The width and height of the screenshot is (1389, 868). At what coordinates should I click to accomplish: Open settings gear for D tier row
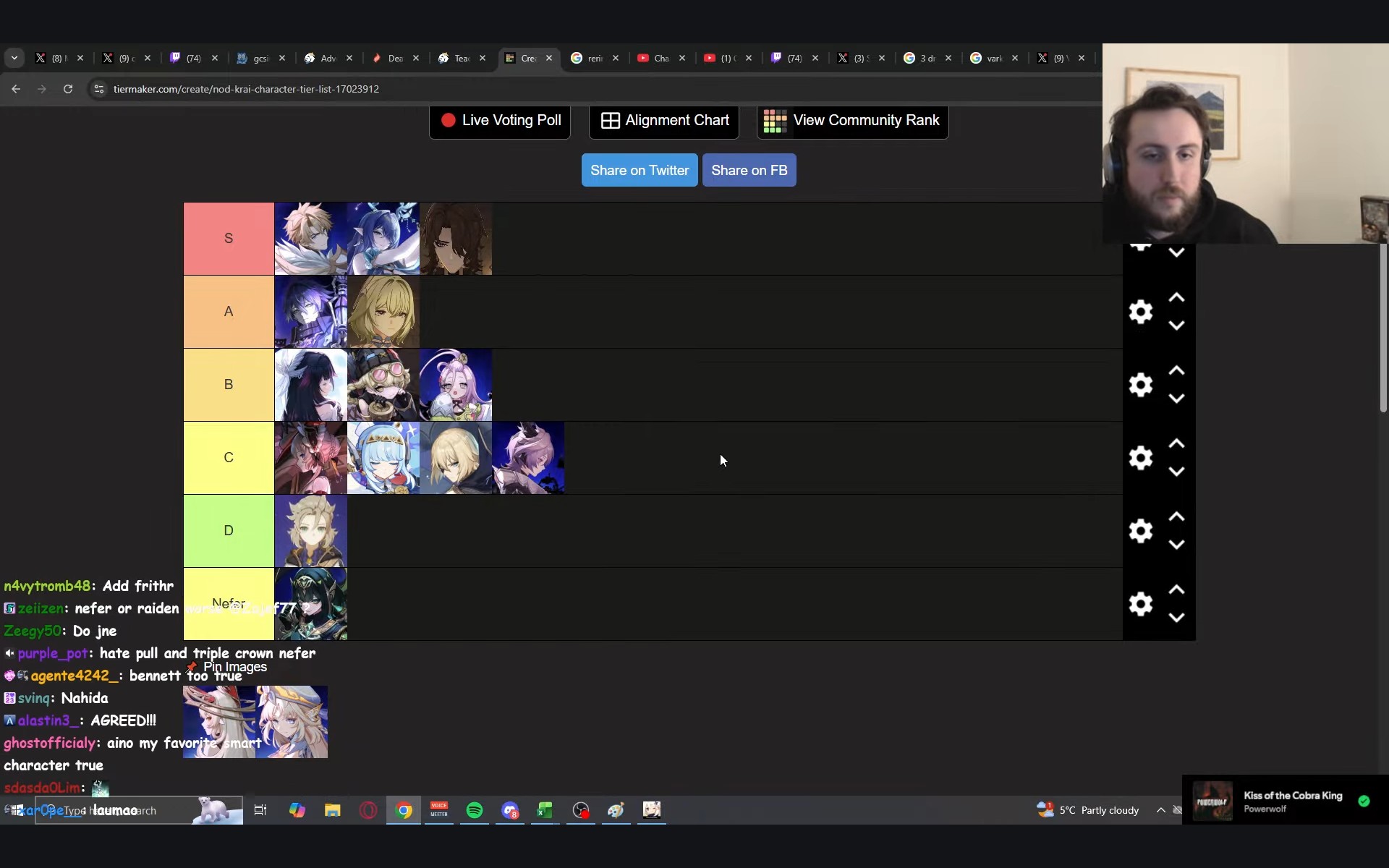tap(1140, 531)
